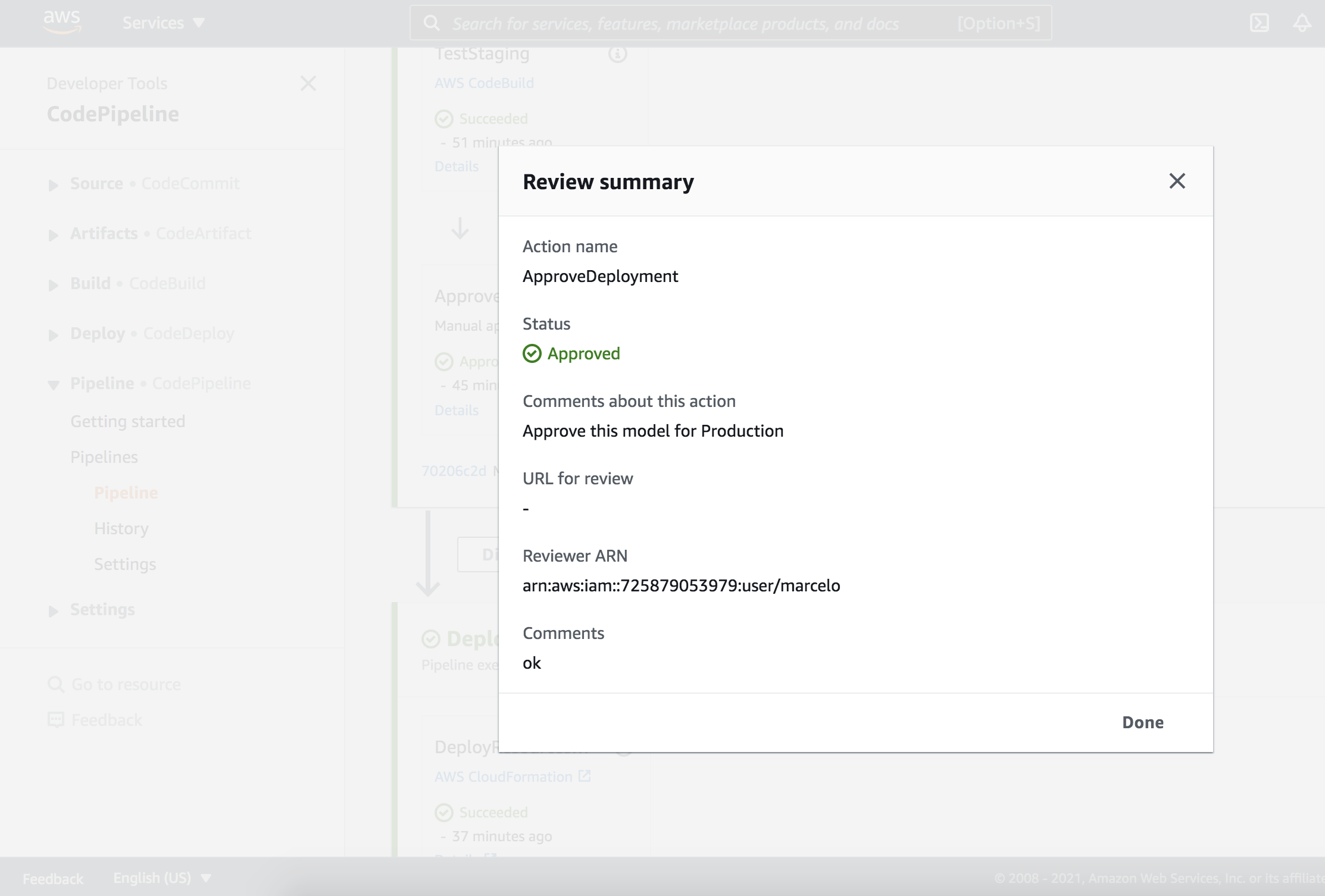
Task: Select the highlighted Pipeline item
Action: (126, 493)
